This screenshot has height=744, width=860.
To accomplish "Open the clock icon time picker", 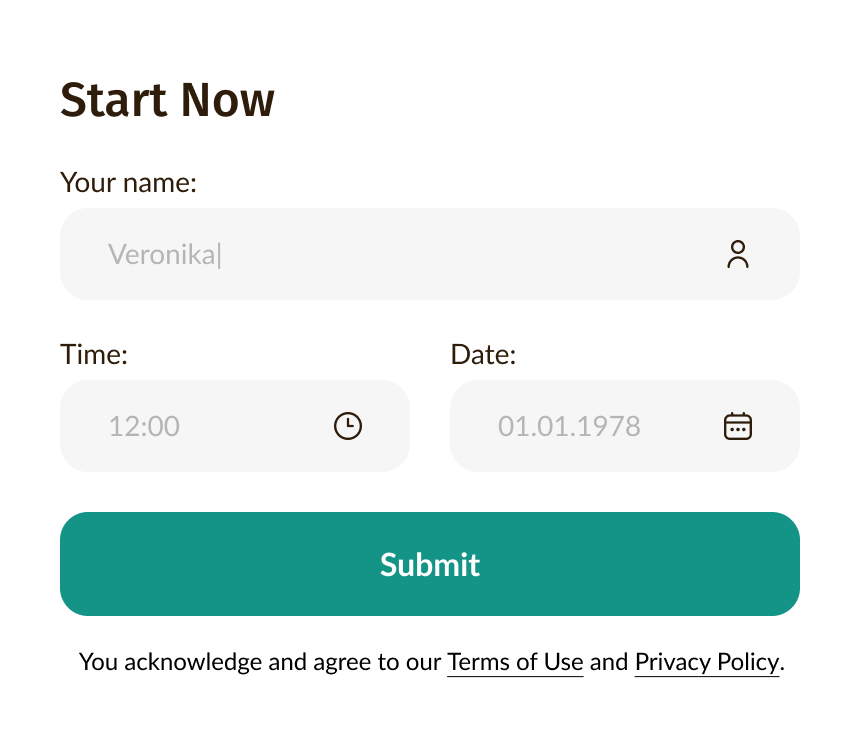I will (348, 426).
